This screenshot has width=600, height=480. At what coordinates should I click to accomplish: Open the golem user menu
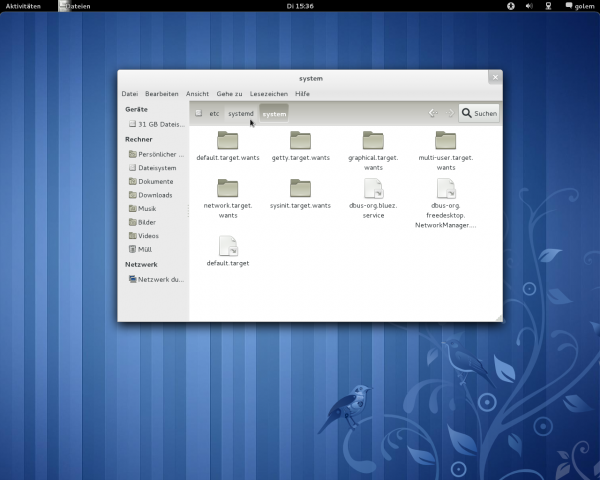[584, 6]
